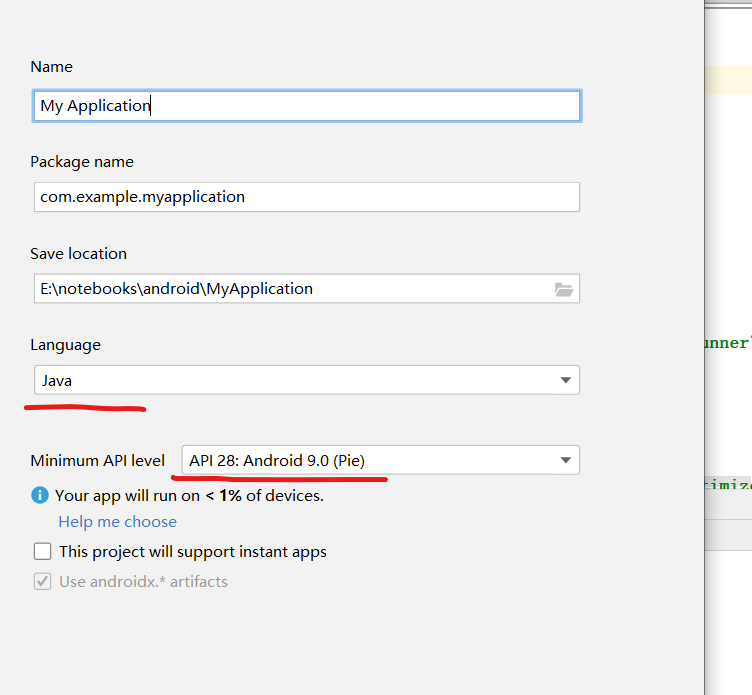Click the "This project will support instant apps" text
752x695 pixels.
click(193, 552)
